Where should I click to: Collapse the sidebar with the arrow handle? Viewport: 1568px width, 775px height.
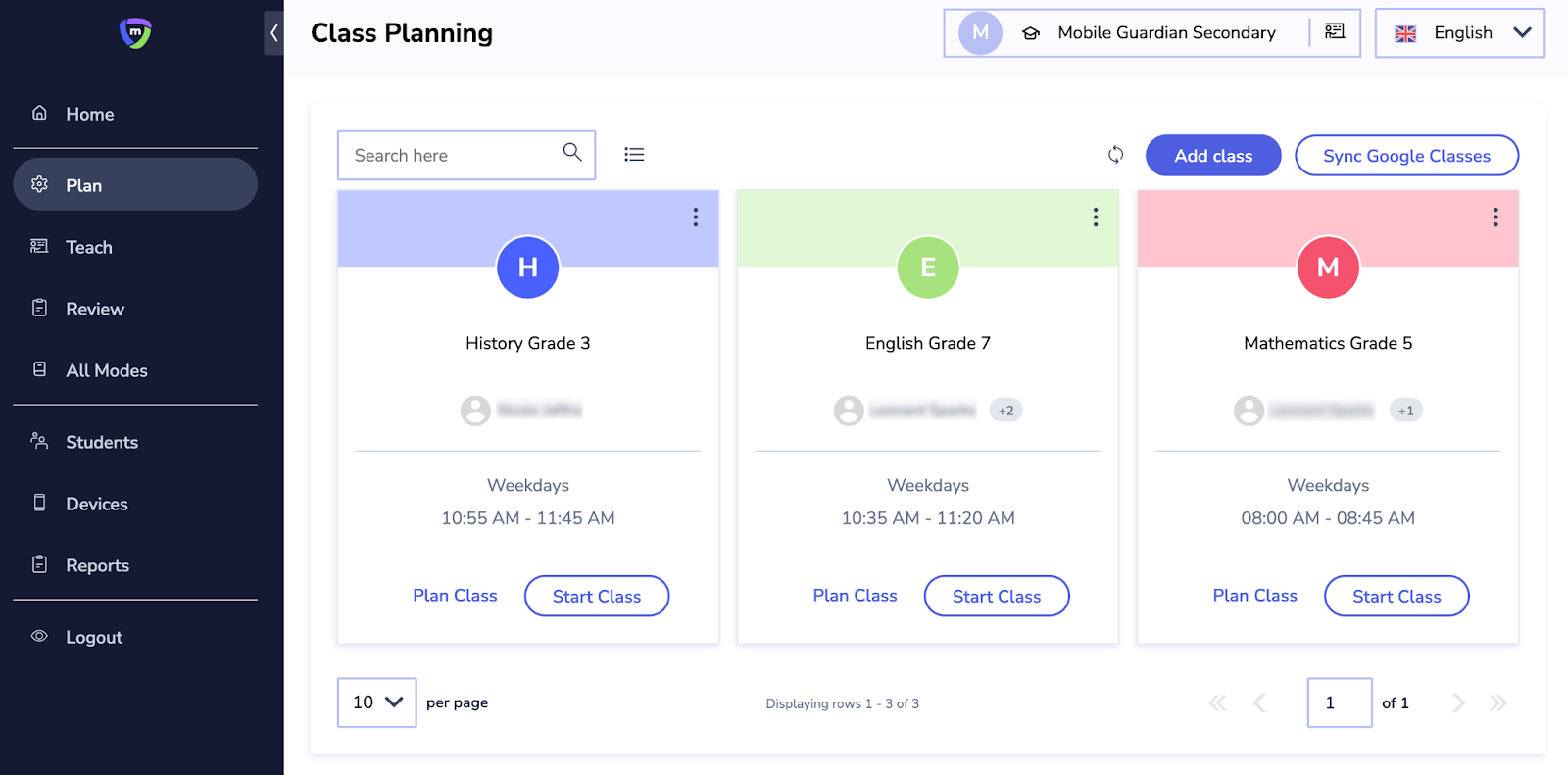(273, 33)
